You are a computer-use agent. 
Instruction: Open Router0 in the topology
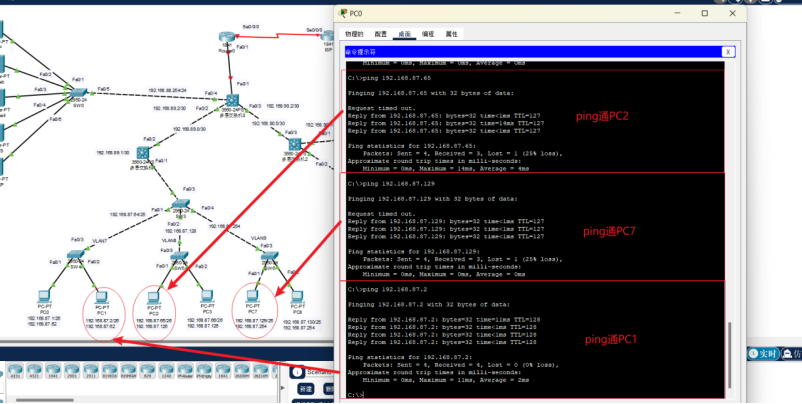227,37
